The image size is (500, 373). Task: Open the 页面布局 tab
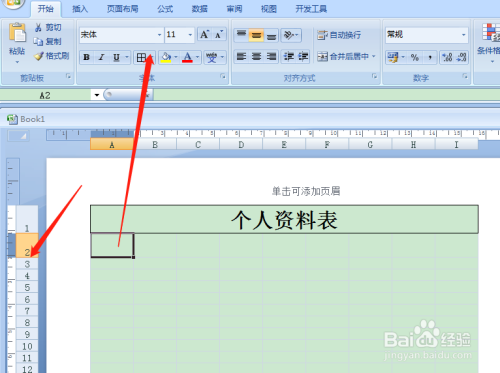[123, 9]
